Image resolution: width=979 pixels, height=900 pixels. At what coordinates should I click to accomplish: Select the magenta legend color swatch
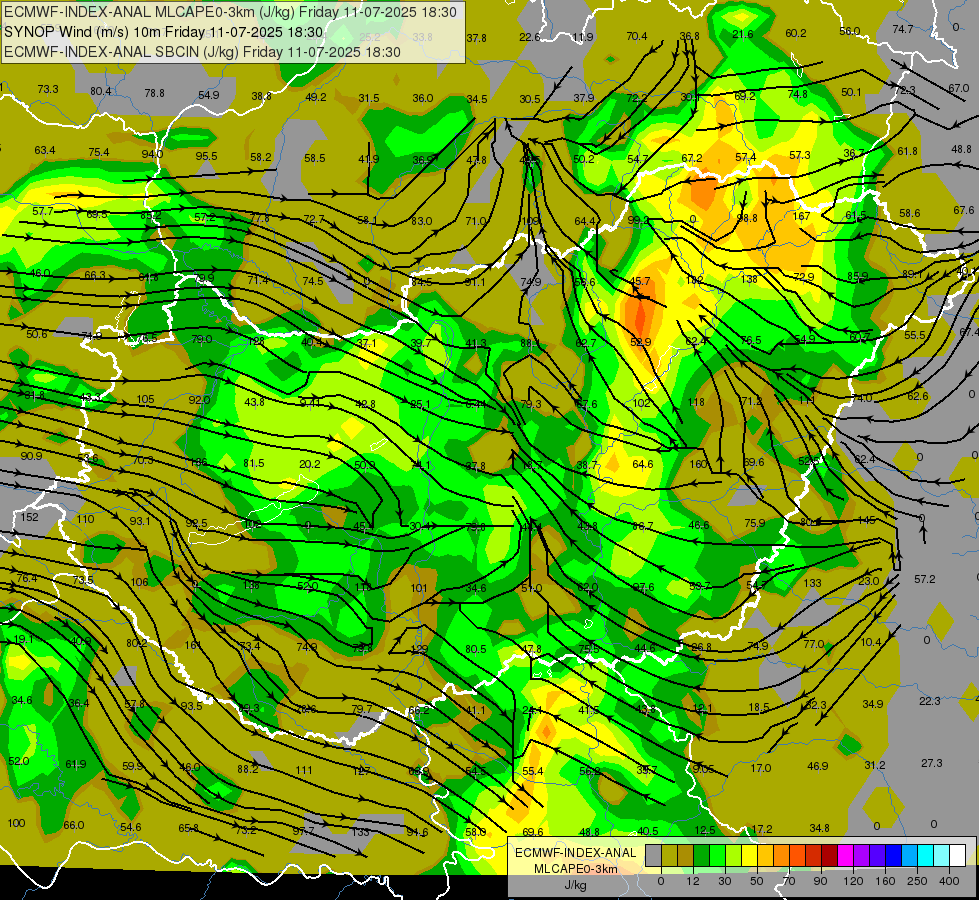pyautogui.click(x=845, y=855)
